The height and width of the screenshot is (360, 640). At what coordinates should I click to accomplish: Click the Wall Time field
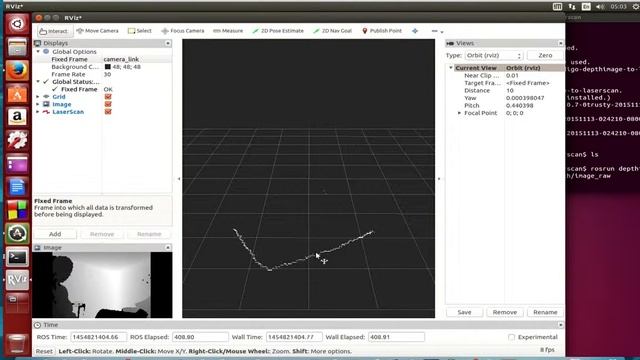point(294,337)
